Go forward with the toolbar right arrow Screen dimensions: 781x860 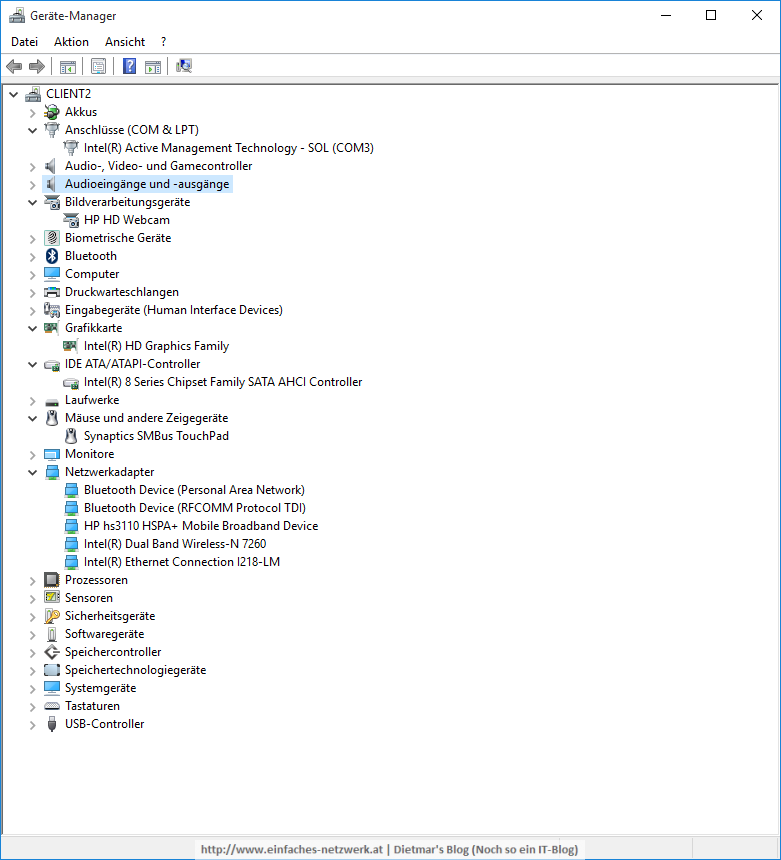pyautogui.click(x=37, y=66)
